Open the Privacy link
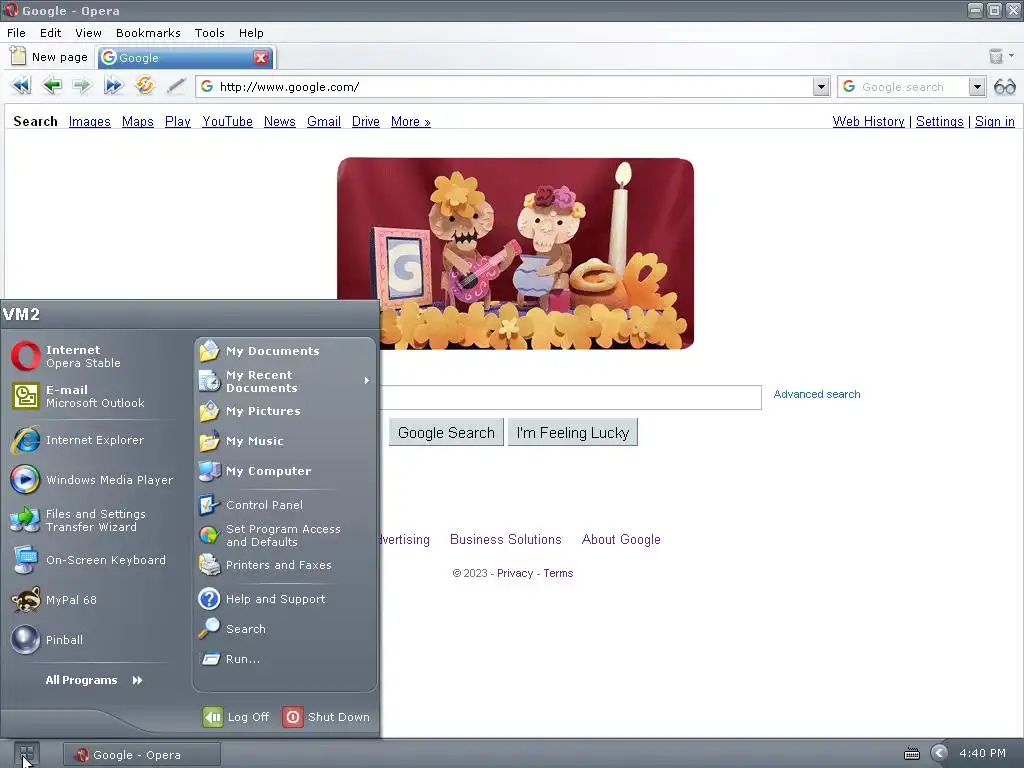This screenshot has width=1024, height=768. [515, 573]
